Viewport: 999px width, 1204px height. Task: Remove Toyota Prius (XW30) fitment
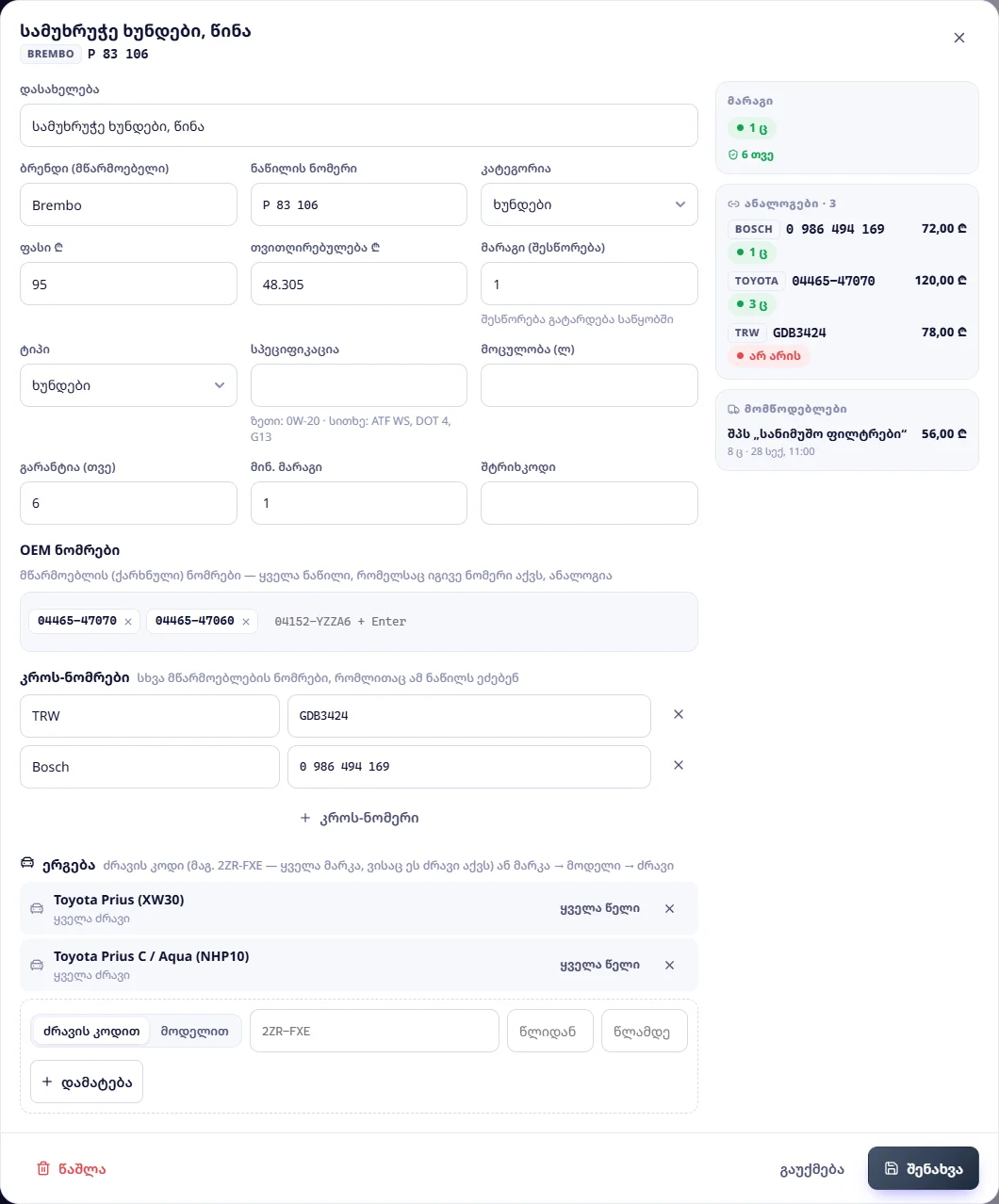click(670, 909)
